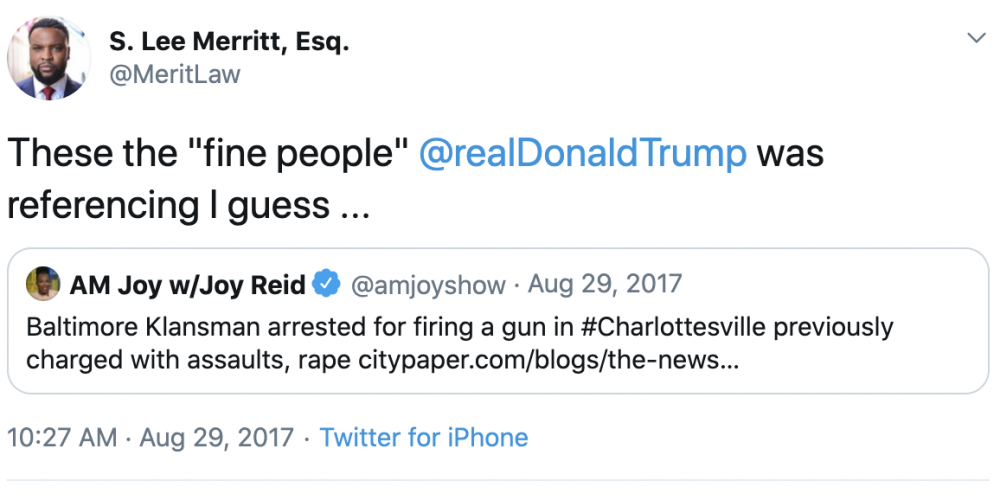Viewport: 1000px width, 500px height.
Task: Click the quoted tweet's Aug 29, 2017 date
Action: pos(604,285)
